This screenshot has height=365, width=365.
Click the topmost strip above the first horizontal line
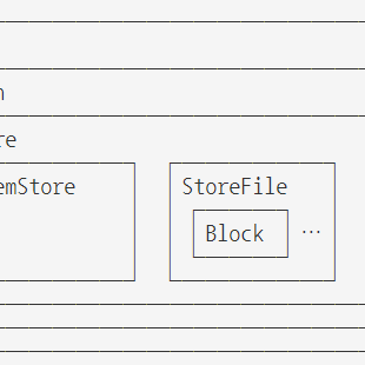pos(182,10)
